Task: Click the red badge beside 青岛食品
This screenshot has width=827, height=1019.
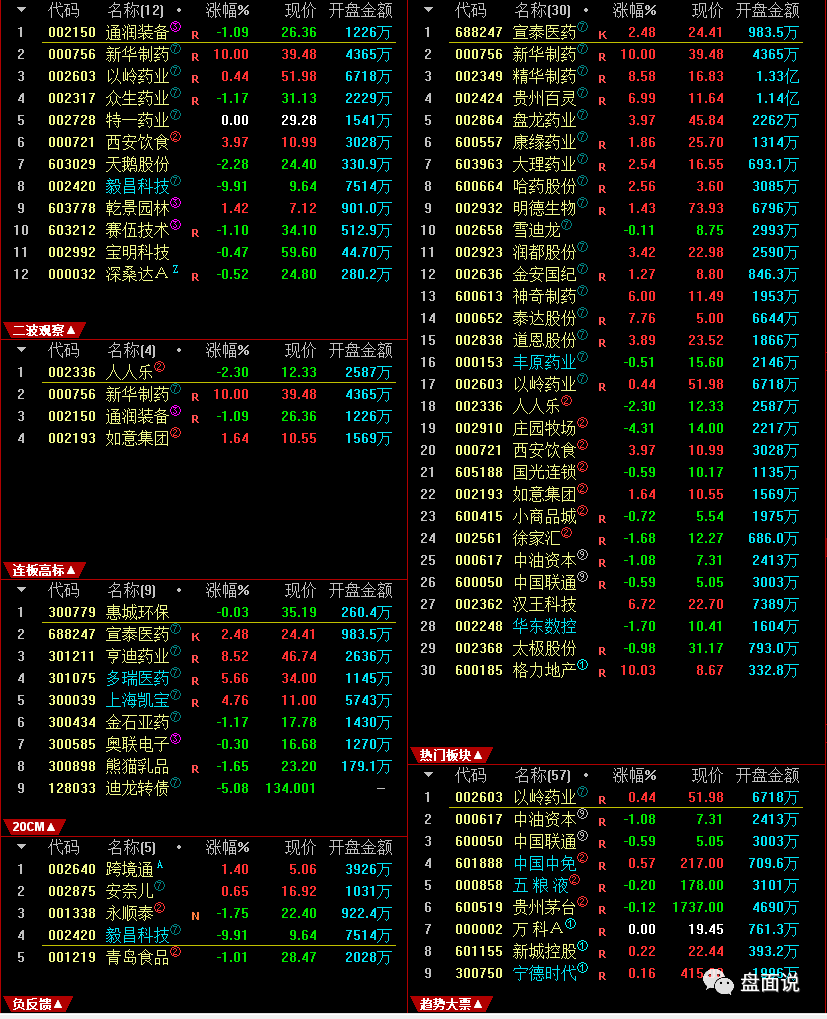Action: pos(175,953)
